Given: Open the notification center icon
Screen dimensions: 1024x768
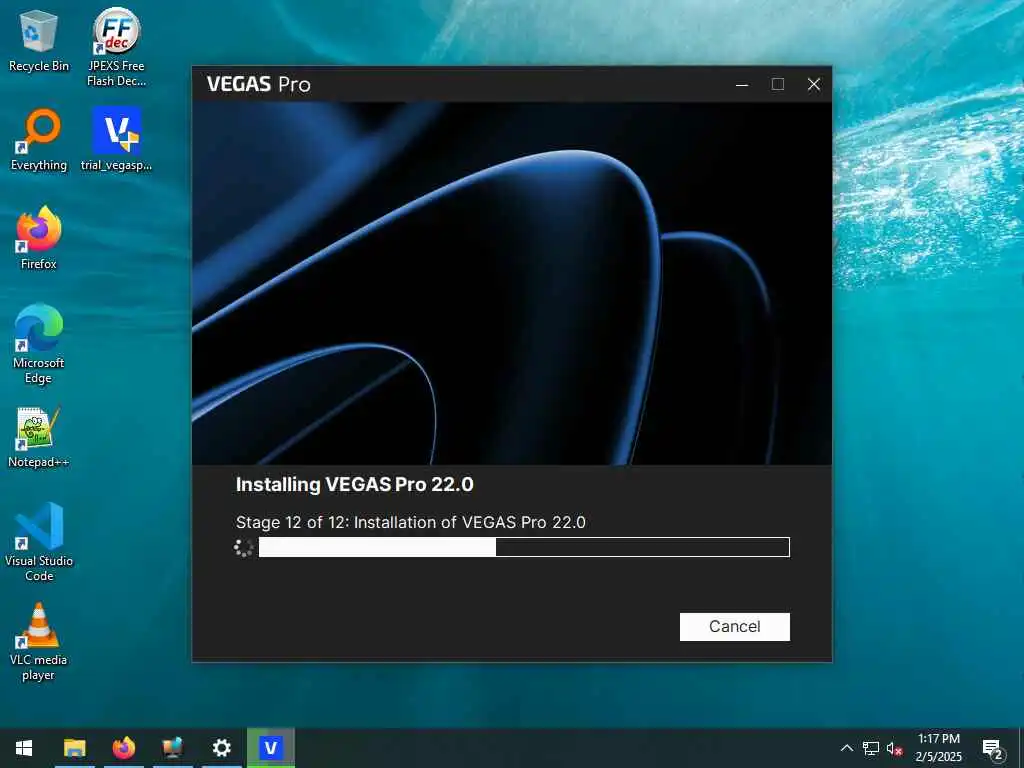Looking at the screenshot, I should (x=992, y=749).
